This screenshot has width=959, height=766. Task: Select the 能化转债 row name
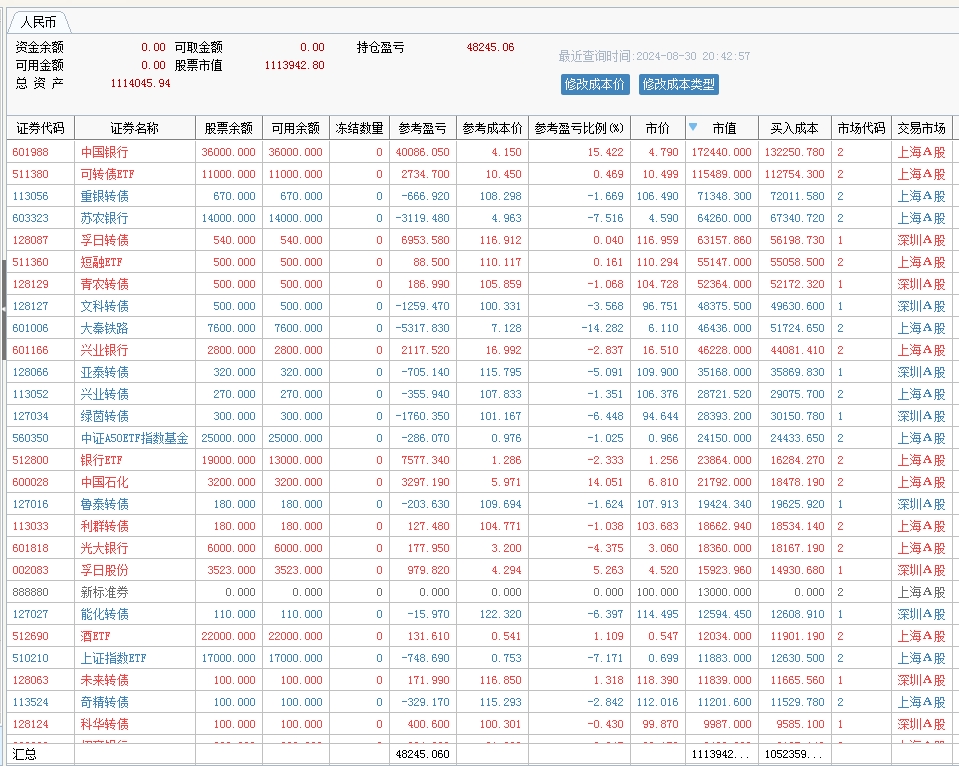[105, 615]
